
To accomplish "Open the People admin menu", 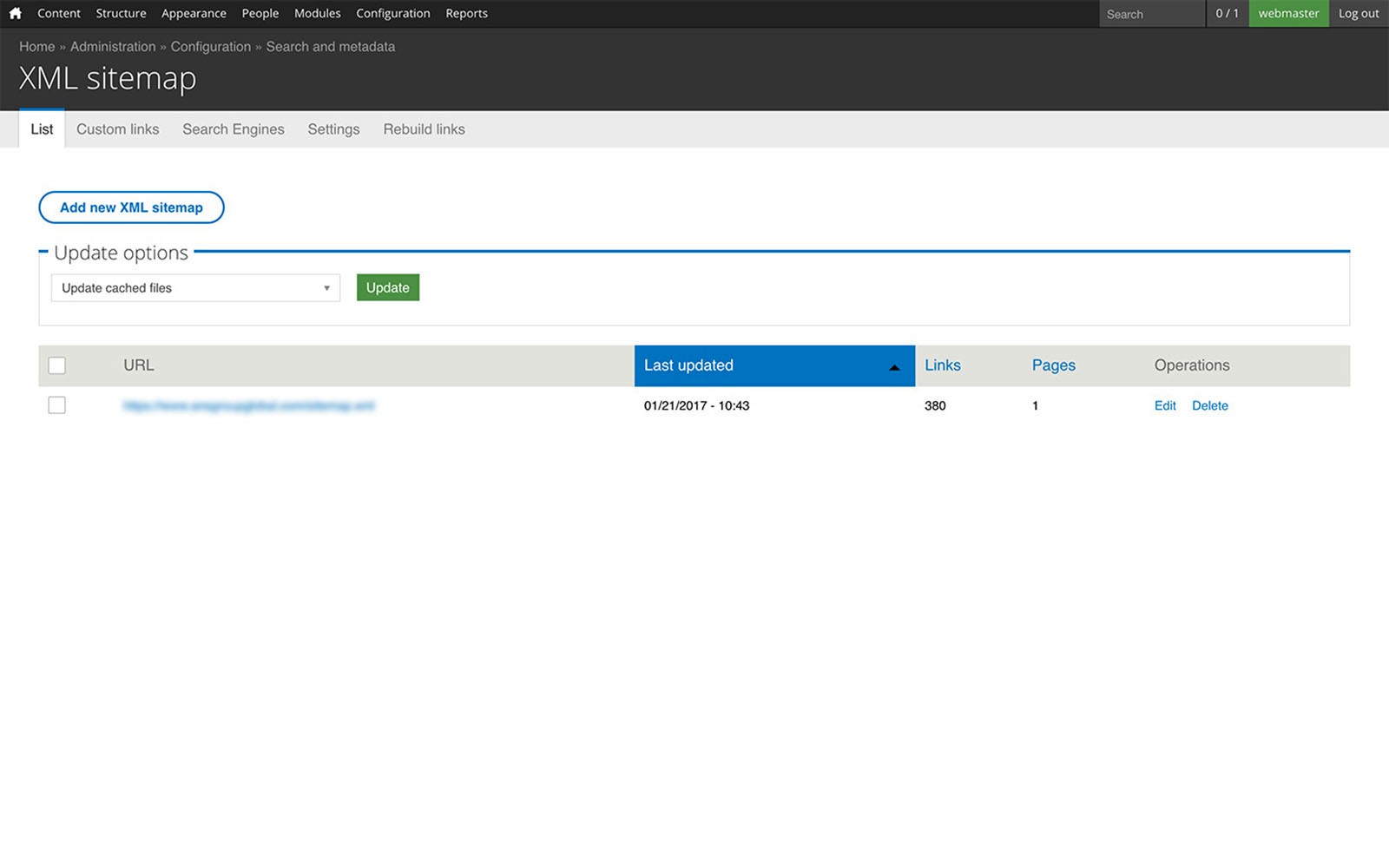I will 260,13.
